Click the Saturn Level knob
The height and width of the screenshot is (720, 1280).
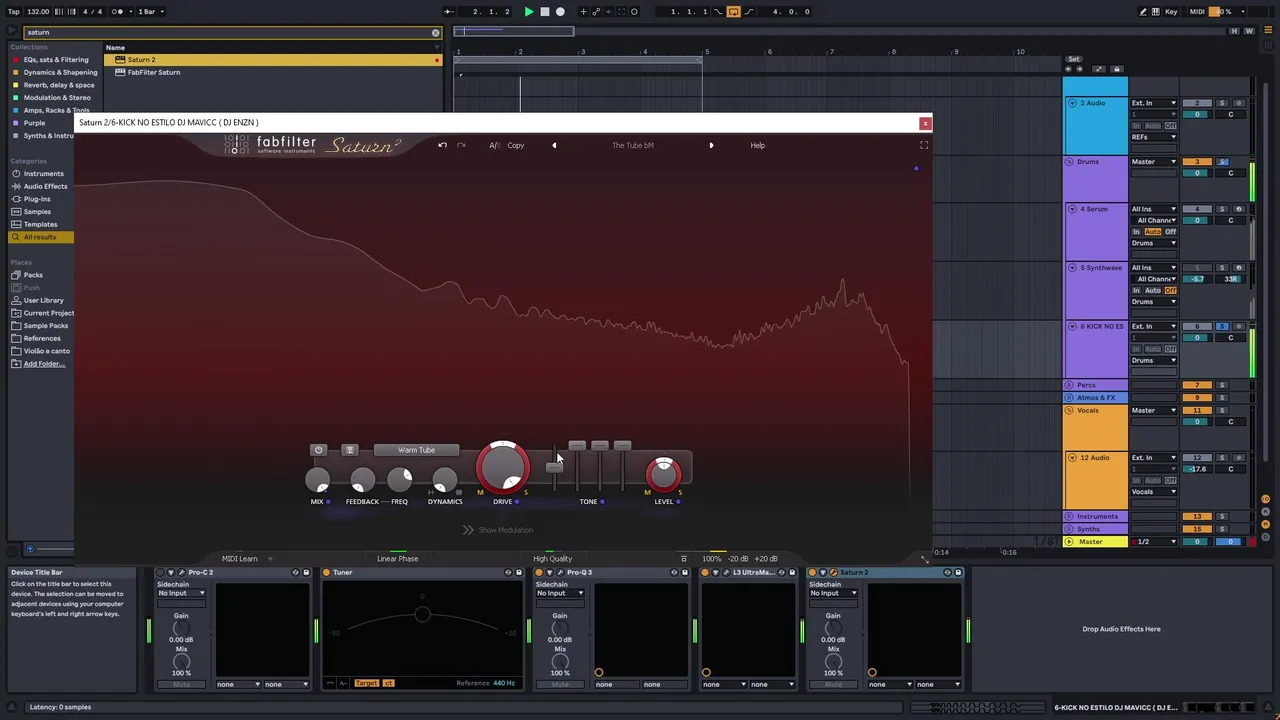664,474
